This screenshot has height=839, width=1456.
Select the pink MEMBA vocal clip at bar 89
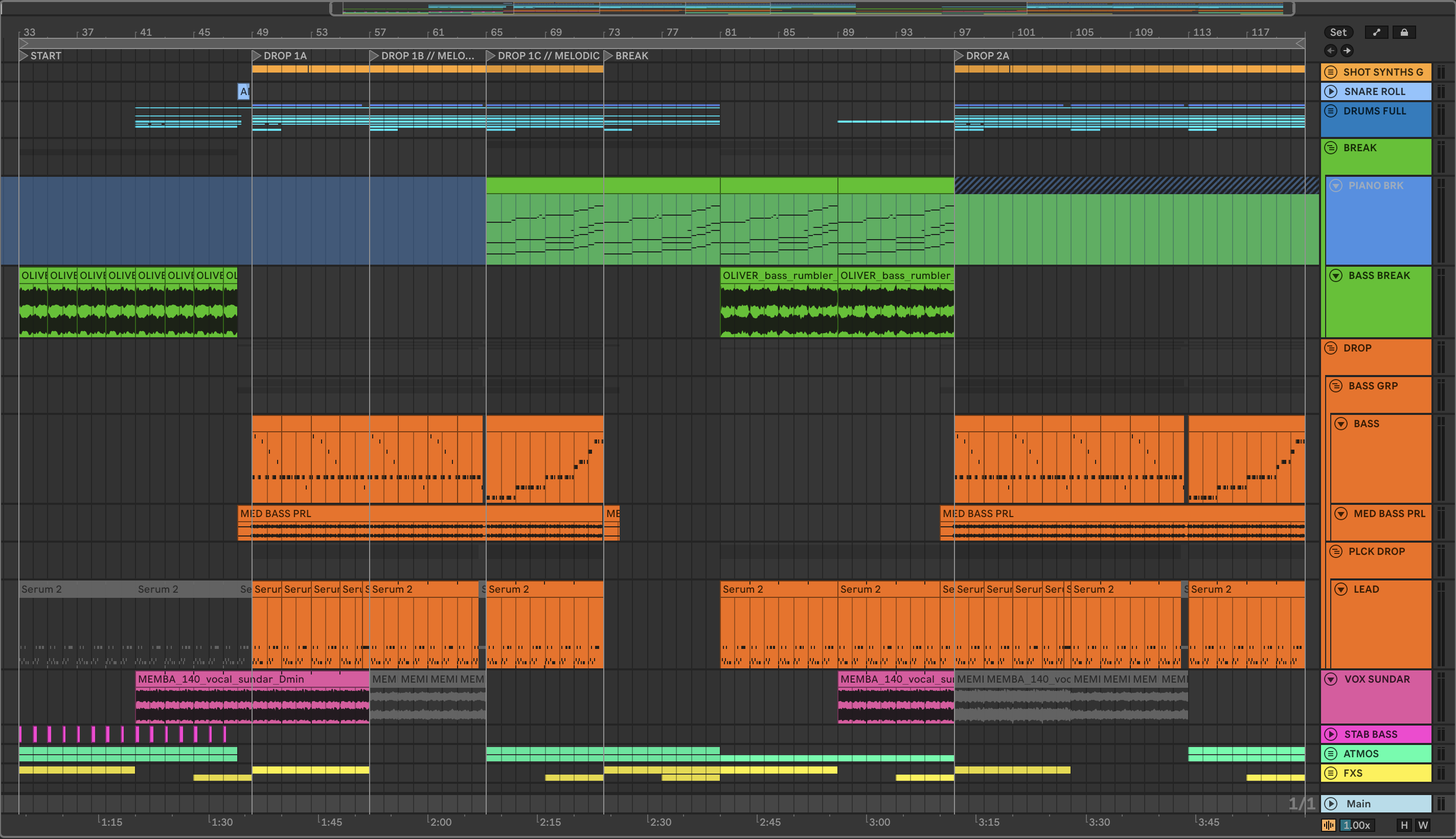click(x=896, y=696)
